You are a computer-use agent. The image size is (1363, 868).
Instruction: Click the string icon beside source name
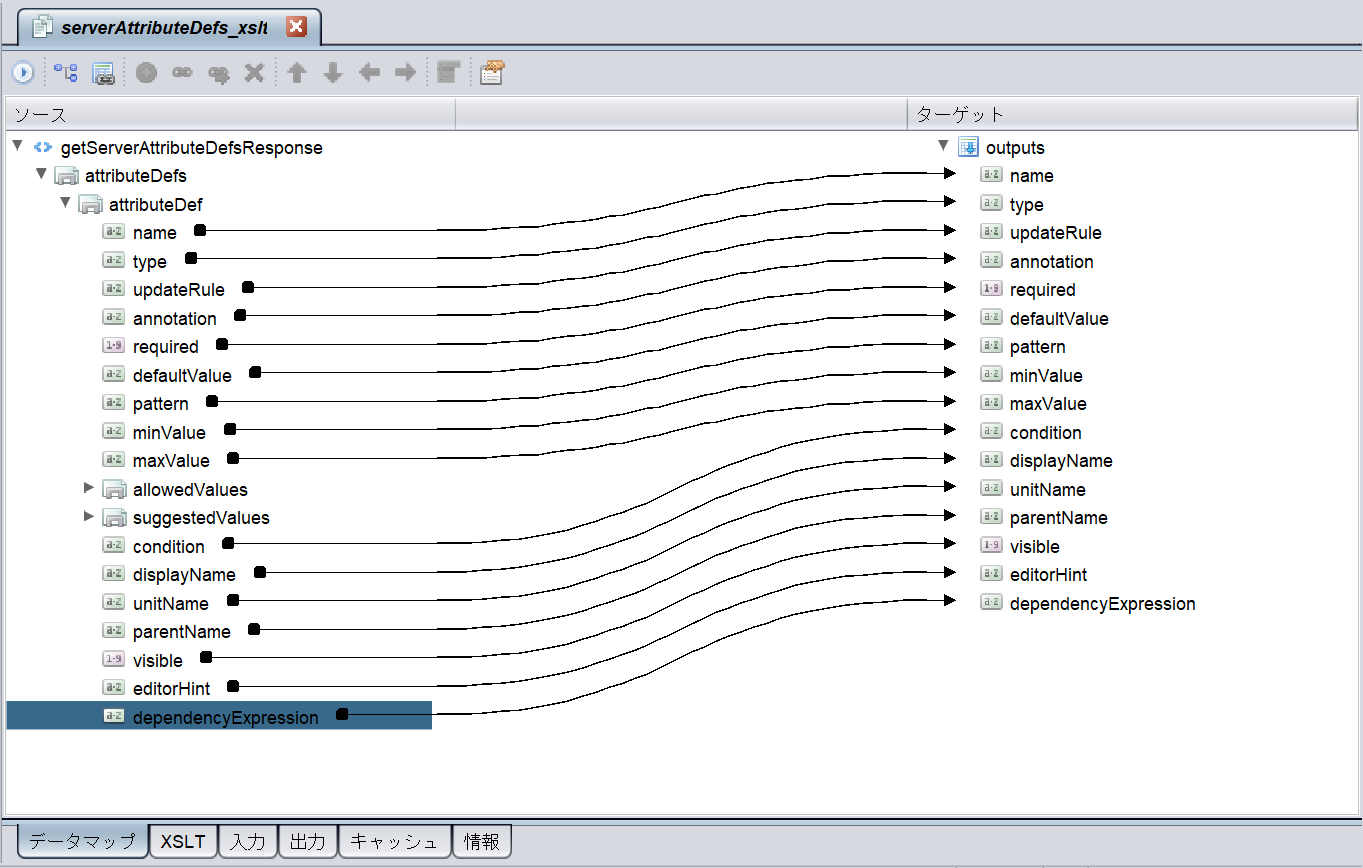(x=113, y=232)
